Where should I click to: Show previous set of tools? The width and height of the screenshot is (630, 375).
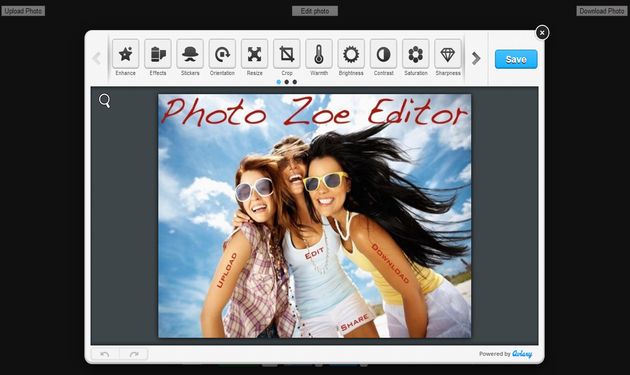pos(97,58)
